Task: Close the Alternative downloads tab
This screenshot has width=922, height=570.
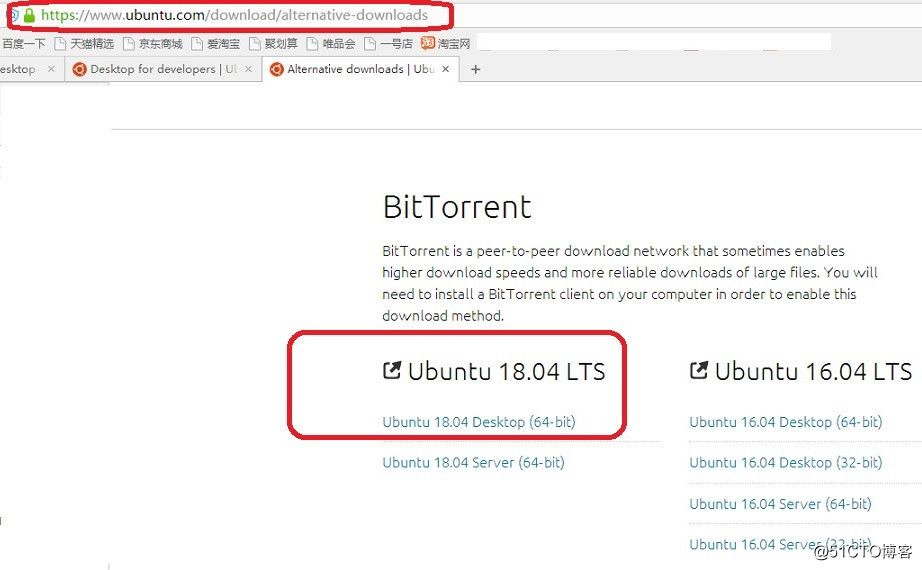Action: pyautogui.click(x=446, y=69)
